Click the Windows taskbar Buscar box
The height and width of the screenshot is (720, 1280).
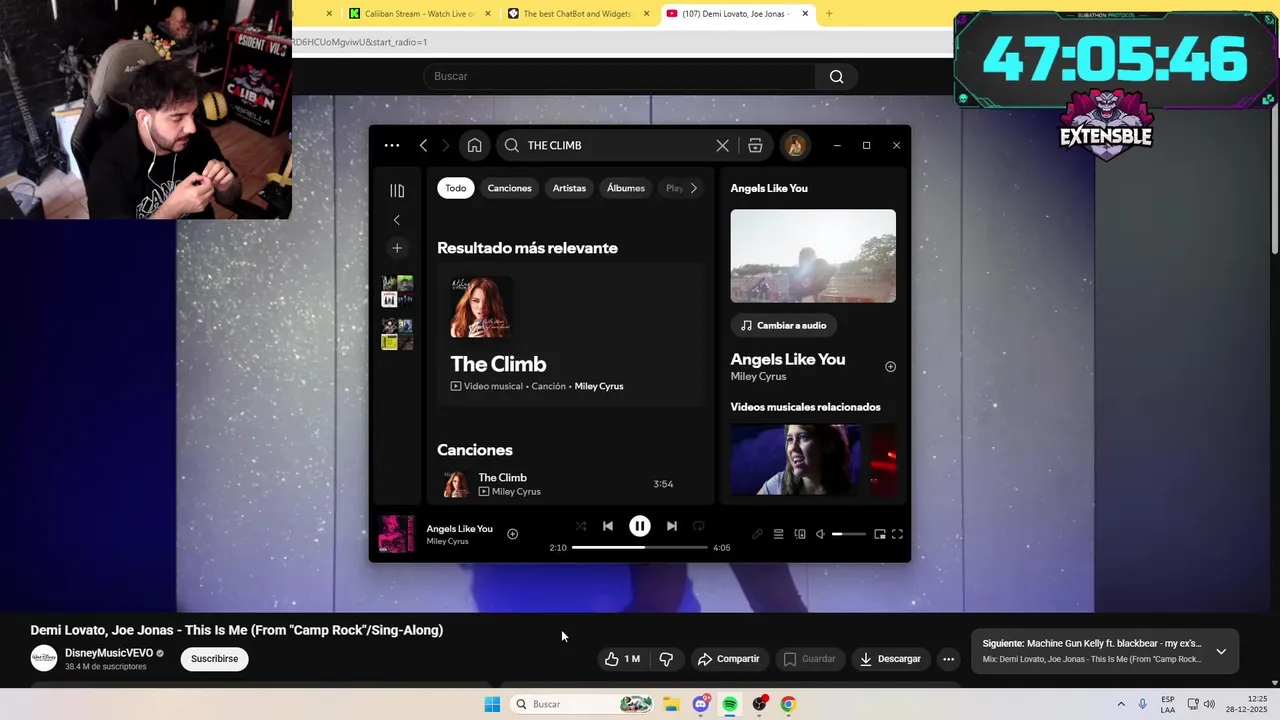[x=583, y=704]
